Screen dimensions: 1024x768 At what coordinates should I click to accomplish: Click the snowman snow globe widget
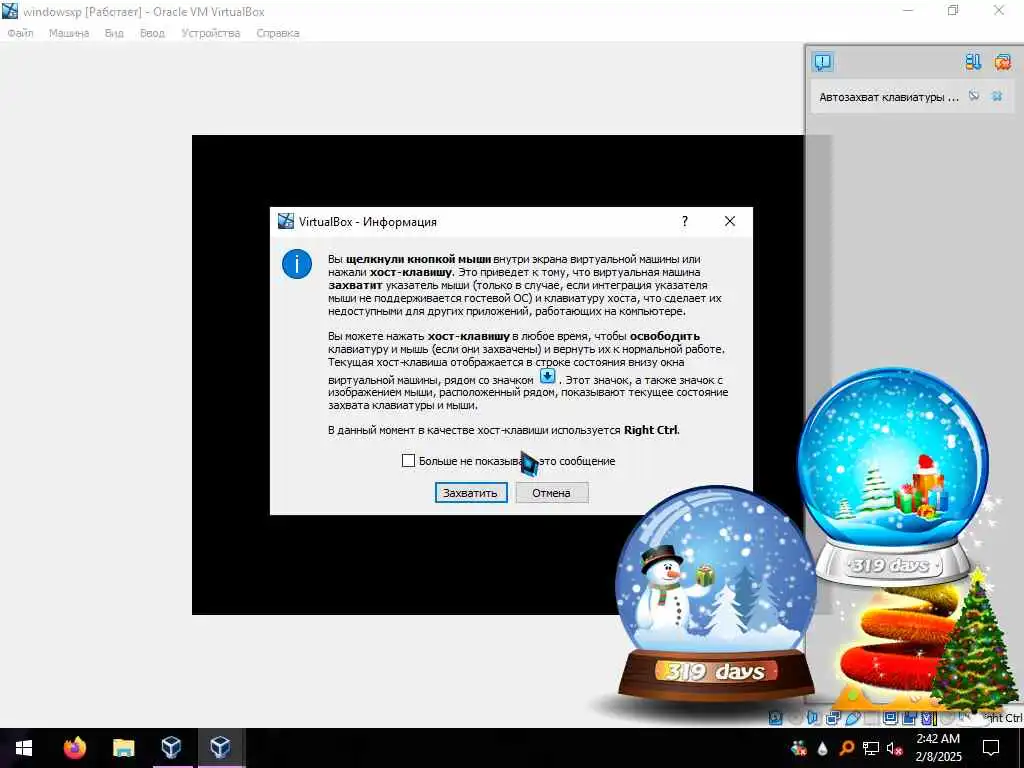[716, 594]
